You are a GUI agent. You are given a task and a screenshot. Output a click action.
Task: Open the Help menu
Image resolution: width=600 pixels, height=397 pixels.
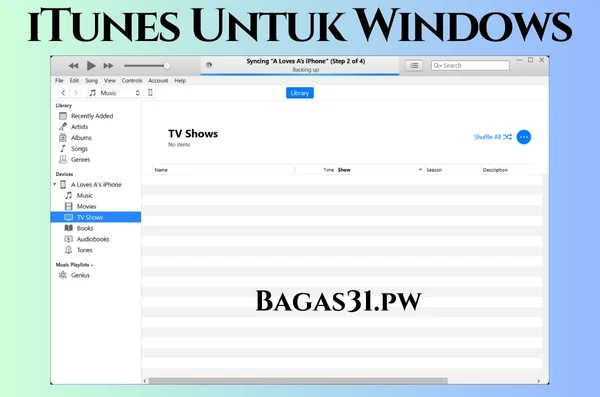pyautogui.click(x=180, y=80)
